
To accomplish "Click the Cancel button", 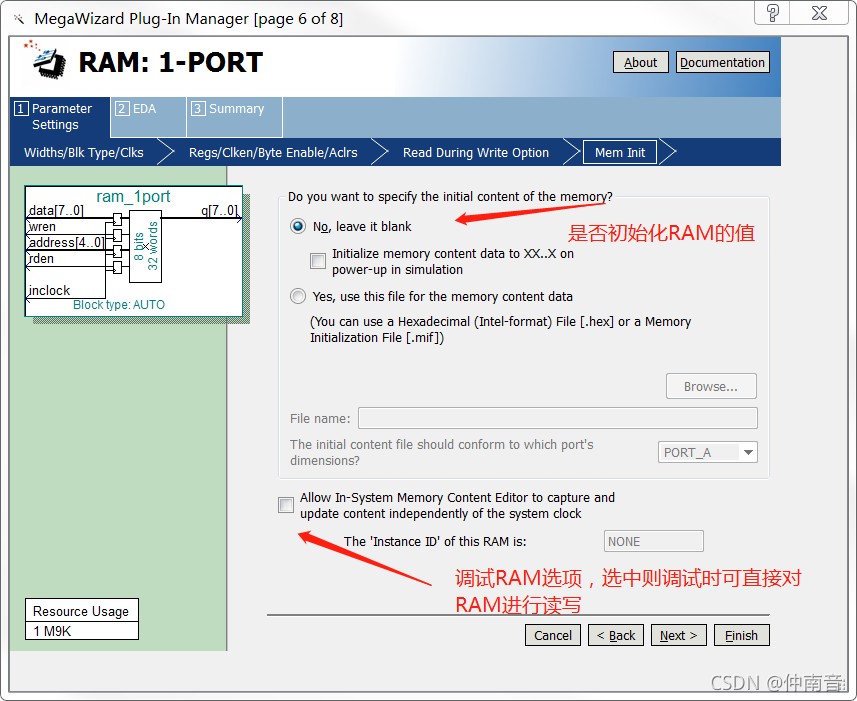I will [553, 635].
